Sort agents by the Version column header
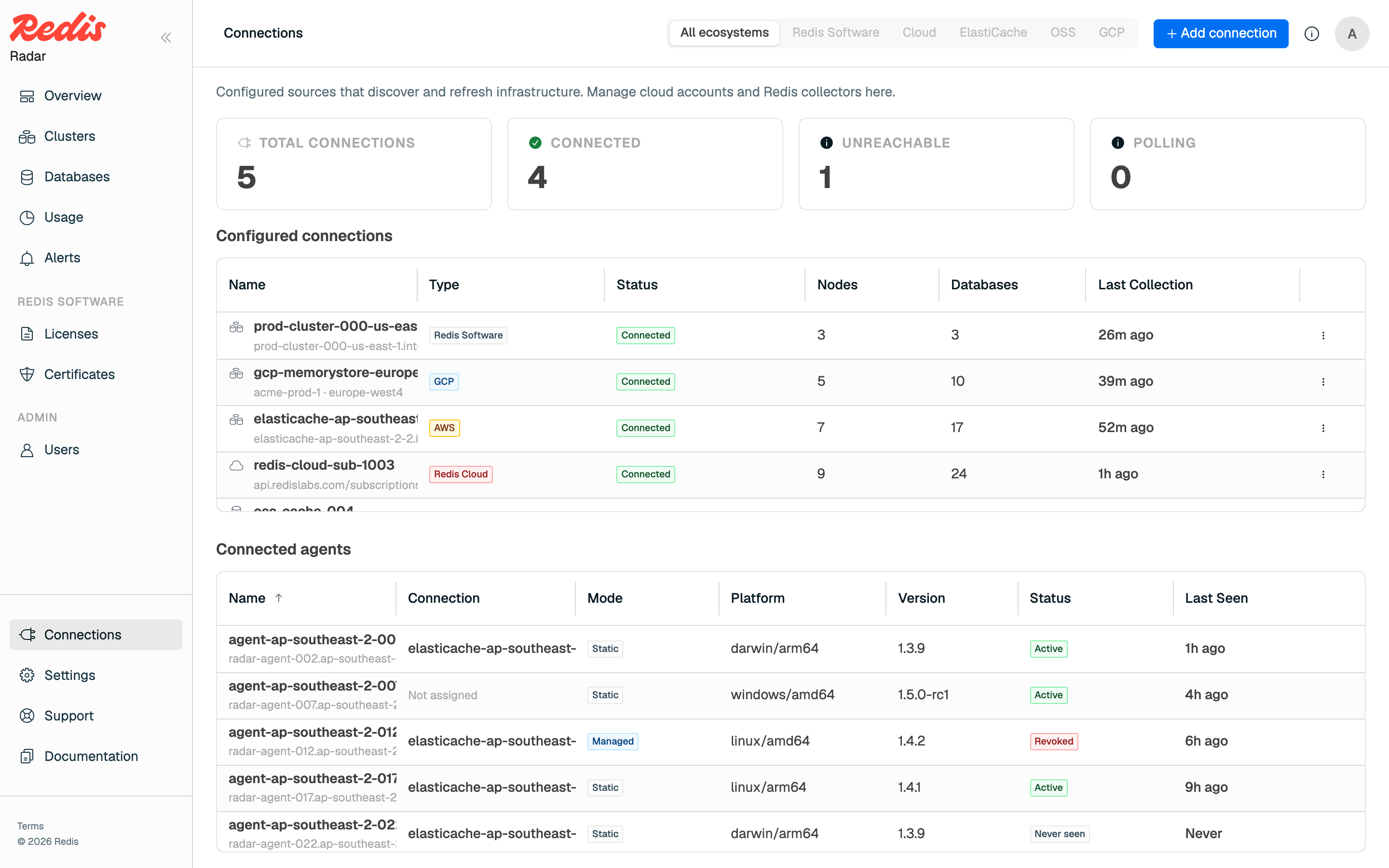This screenshot has height=868, width=1389. tap(921, 597)
